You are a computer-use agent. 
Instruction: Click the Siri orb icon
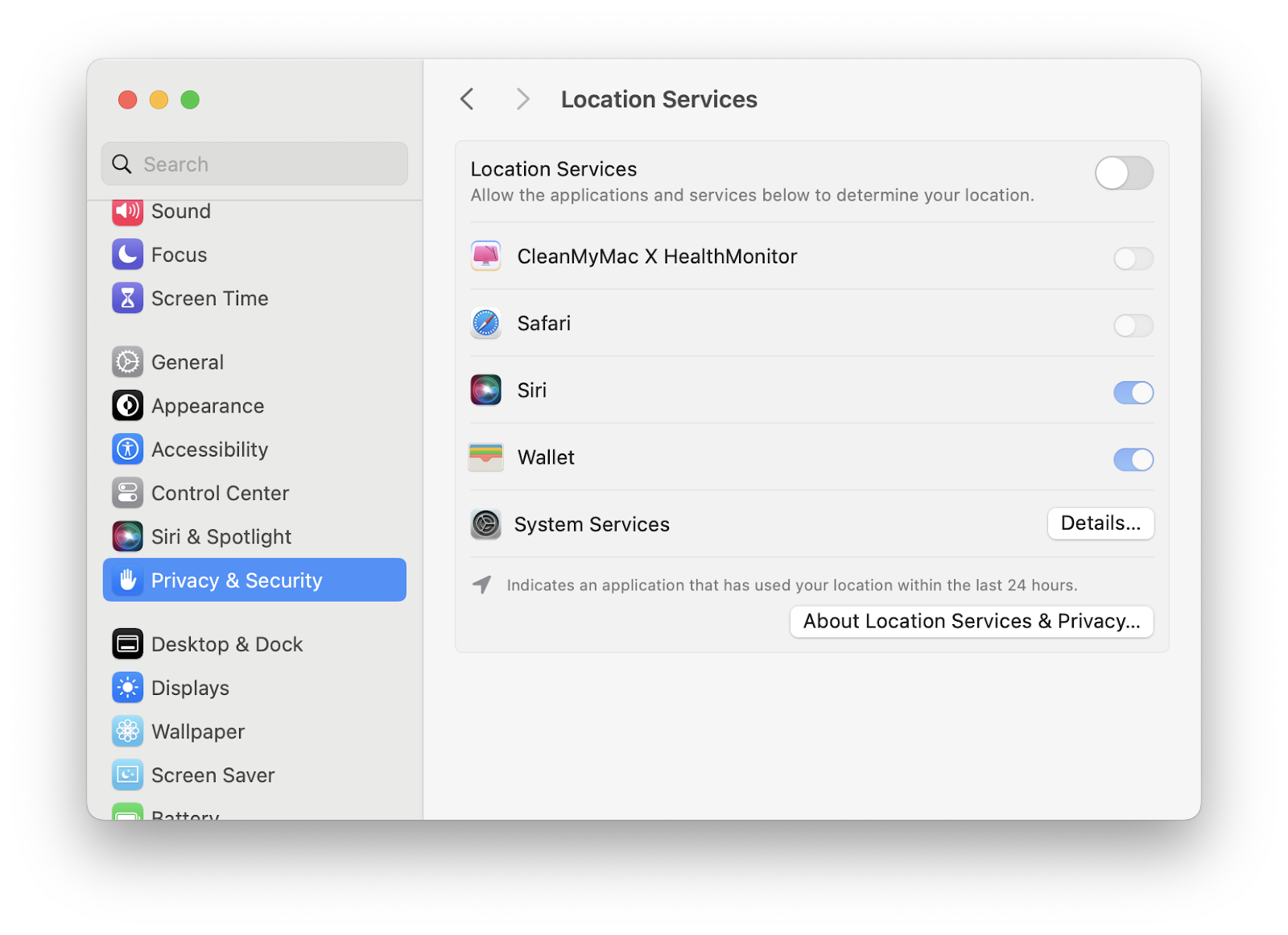(x=485, y=390)
